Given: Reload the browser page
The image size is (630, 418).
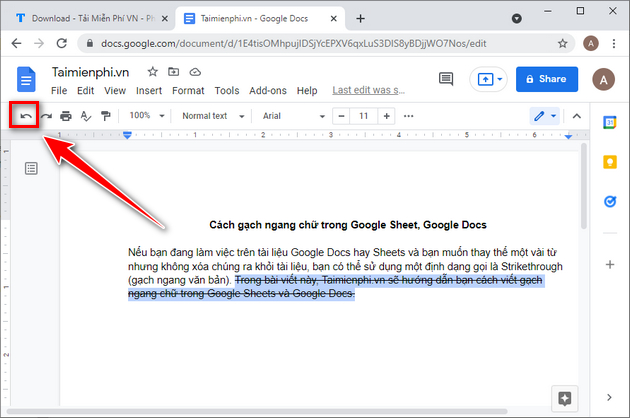Looking at the screenshot, I should click(x=61, y=43).
